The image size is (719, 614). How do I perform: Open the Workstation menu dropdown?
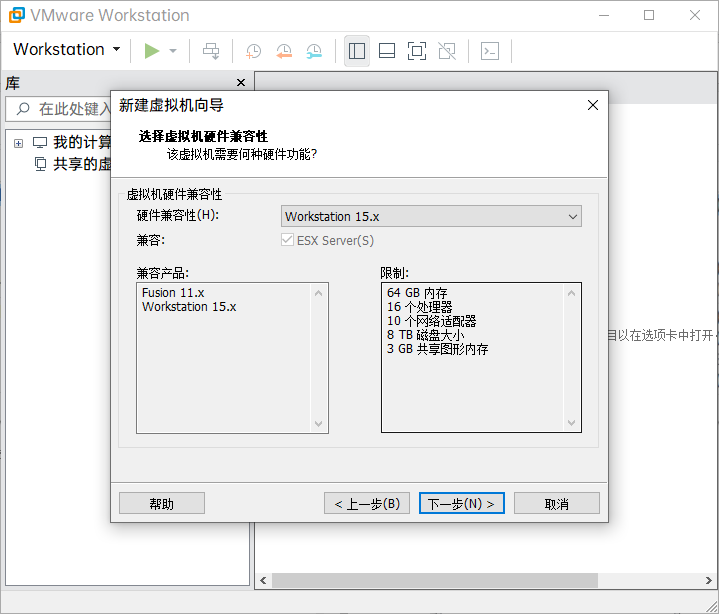66,50
